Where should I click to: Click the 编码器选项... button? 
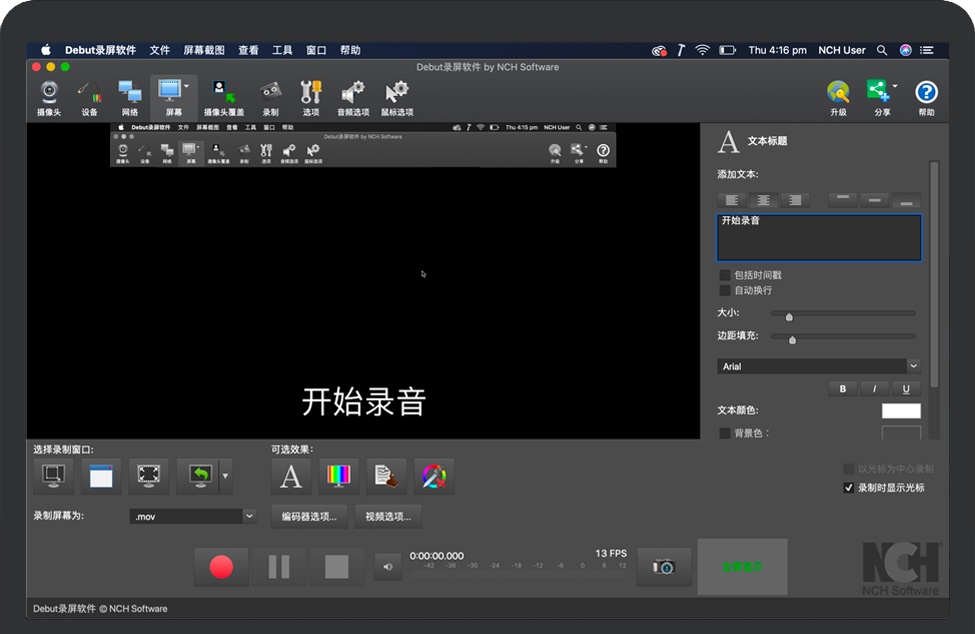coord(309,516)
